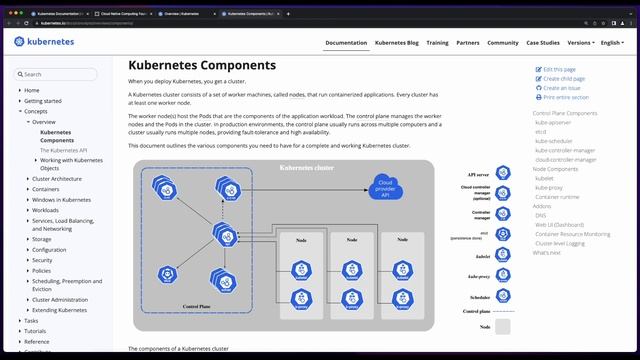Open Windows in Kubernetes sidebar item
640x360 pixels.
(x=62, y=200)
